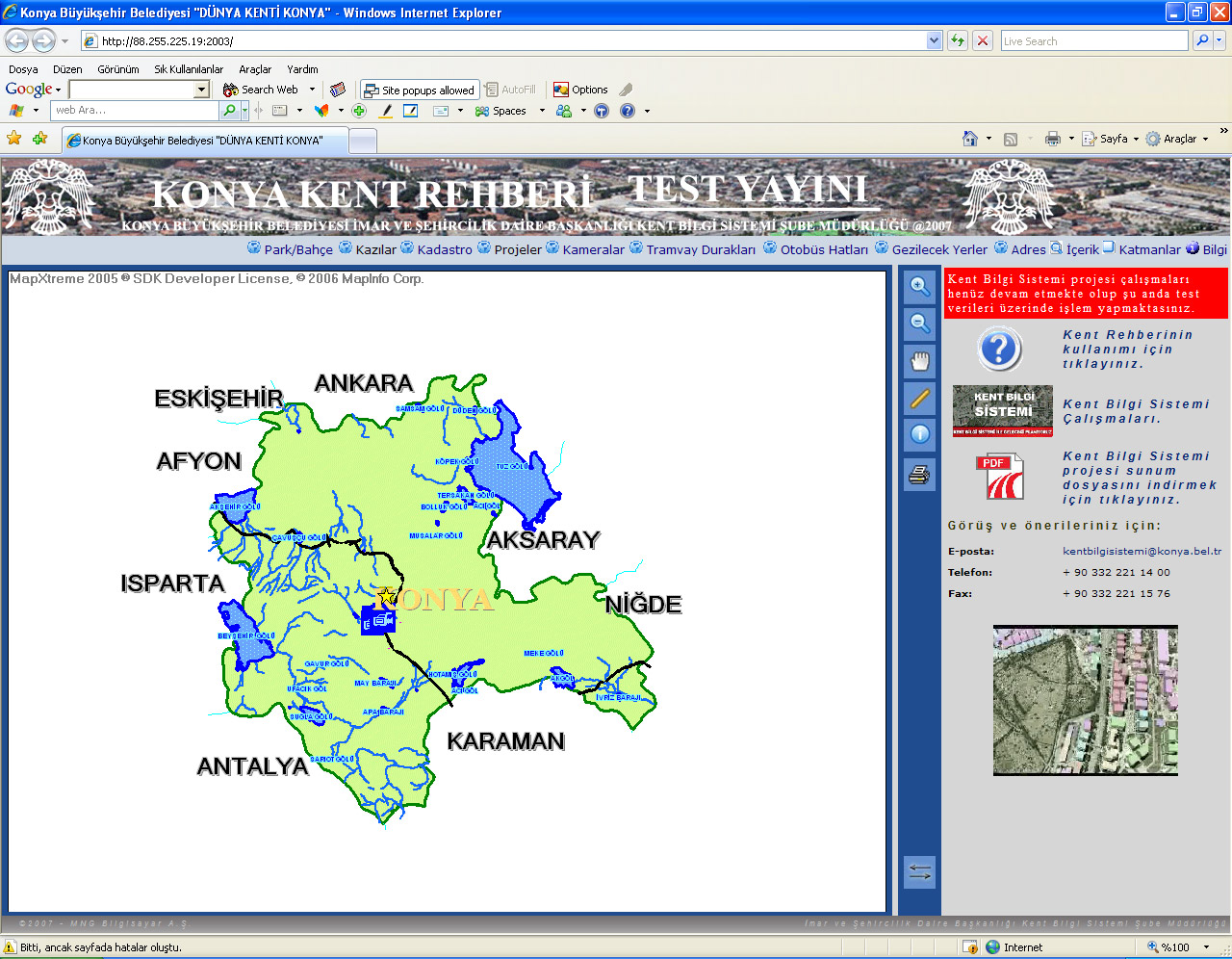This screenshot has height=959, width=1232.
Task: Activate the pan hand tool
Action: coord(920,361)
